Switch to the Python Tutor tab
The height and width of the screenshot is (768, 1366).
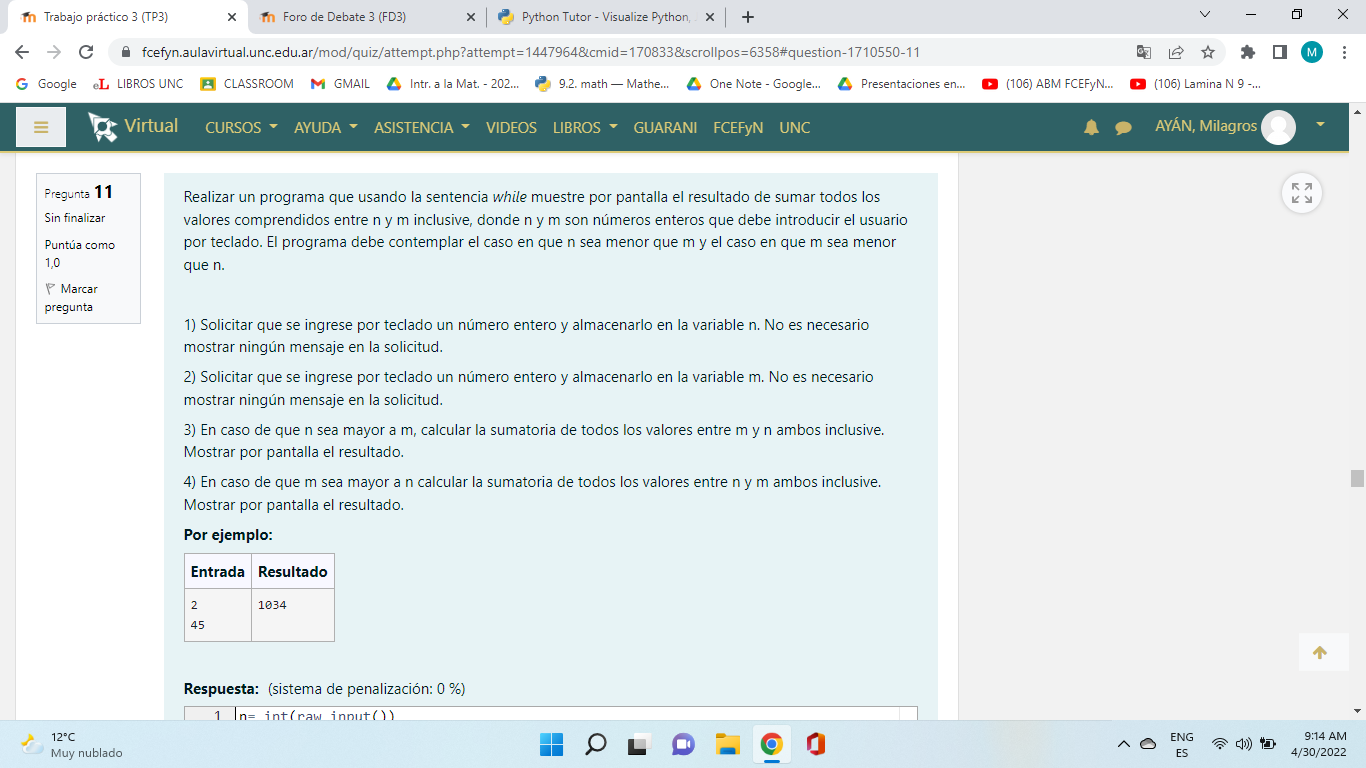pyautogui.click(x=603, y=17)
